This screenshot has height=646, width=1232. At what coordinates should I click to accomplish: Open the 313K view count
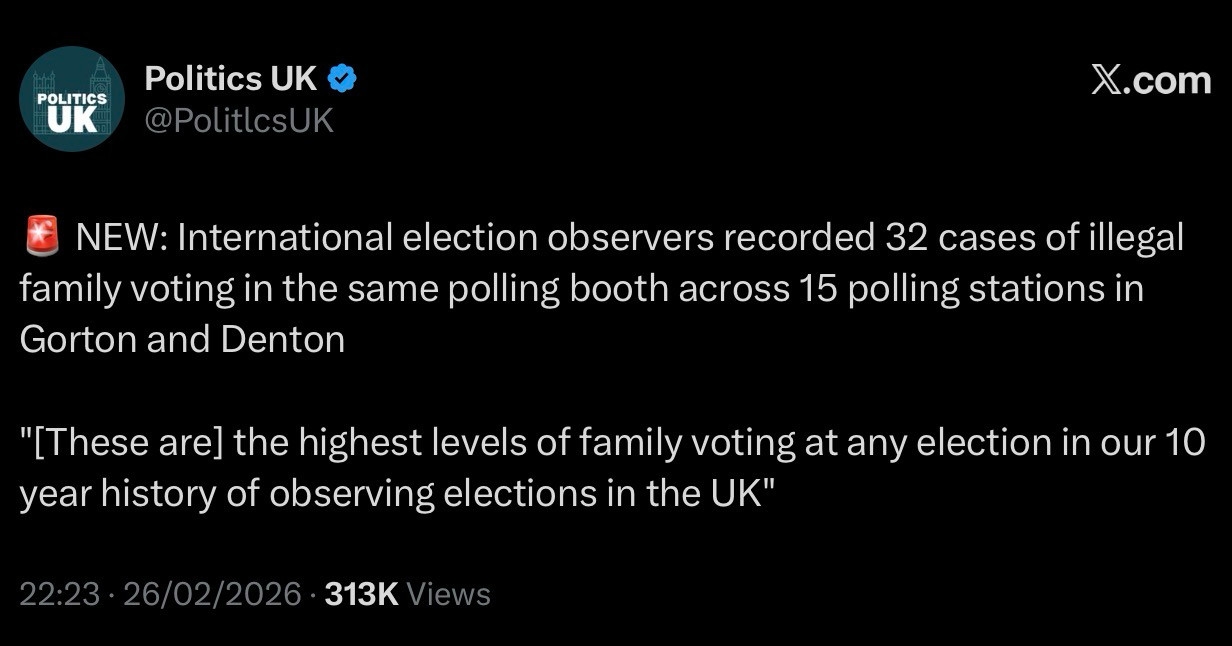362,594
